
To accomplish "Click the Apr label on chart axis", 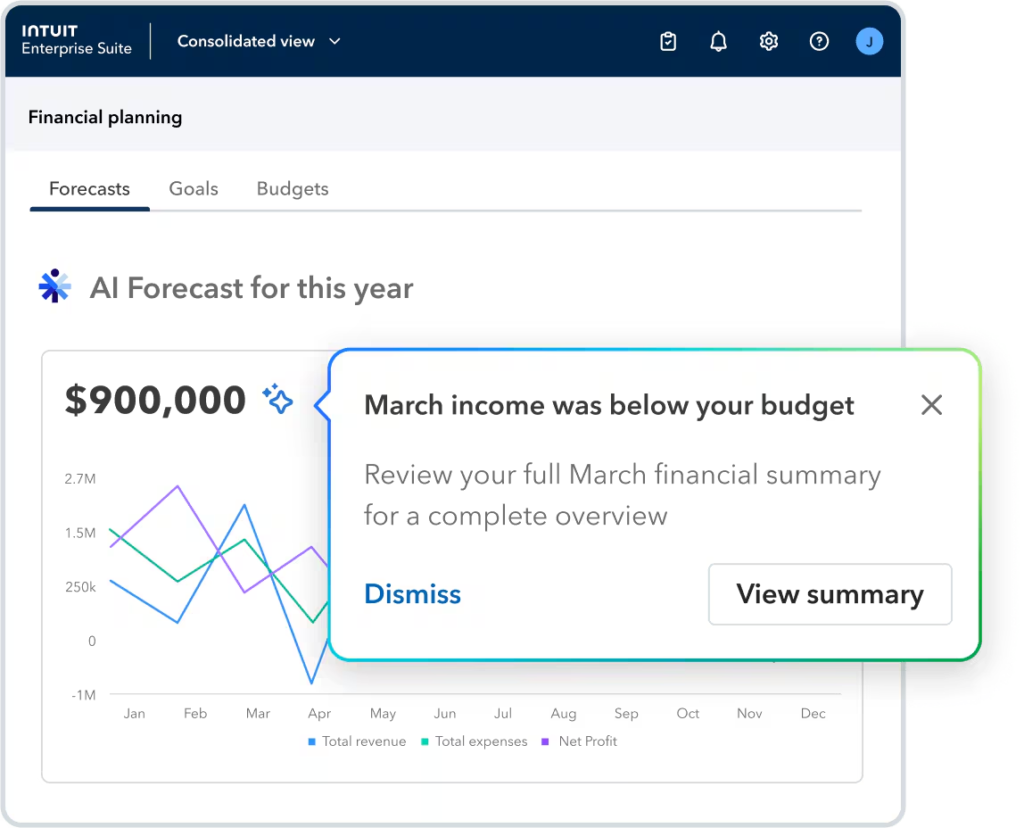I will click(319, 714).
